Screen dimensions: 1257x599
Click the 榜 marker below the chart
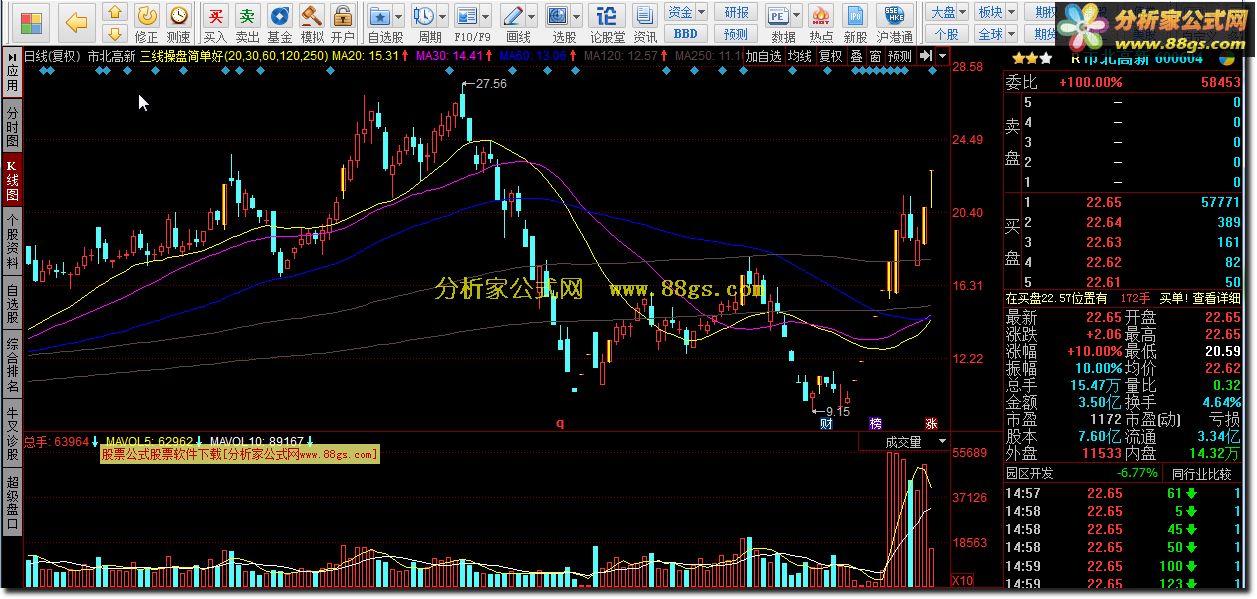click(876, 423)
